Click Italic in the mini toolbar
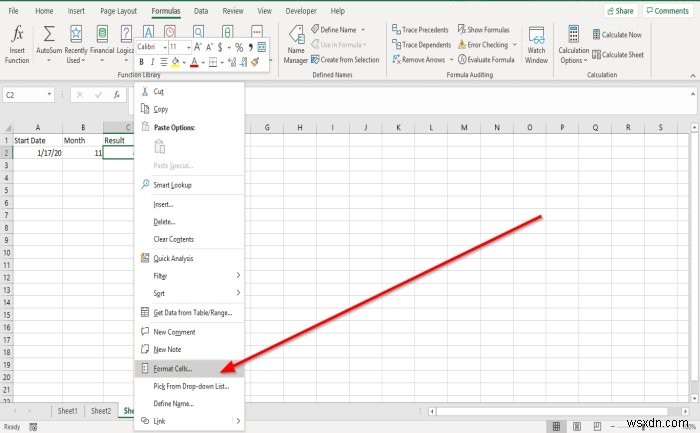 point(152,62)
